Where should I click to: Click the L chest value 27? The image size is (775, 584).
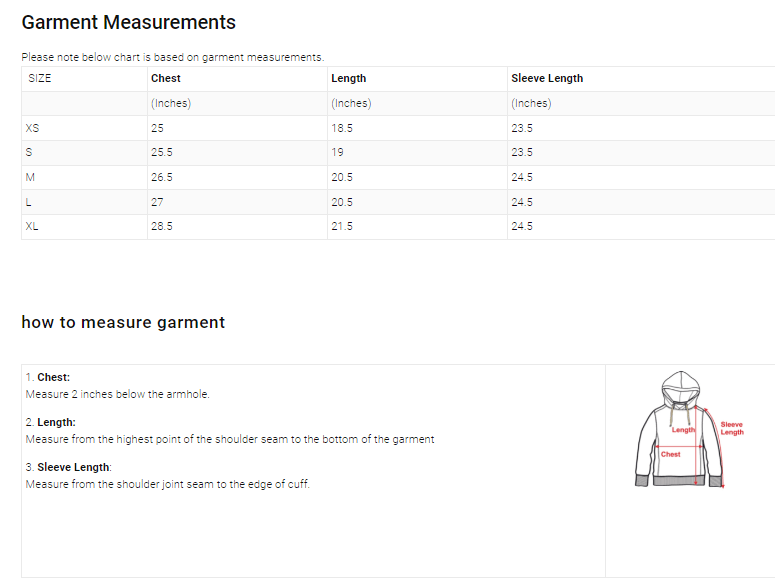click(x=157, y=202)
